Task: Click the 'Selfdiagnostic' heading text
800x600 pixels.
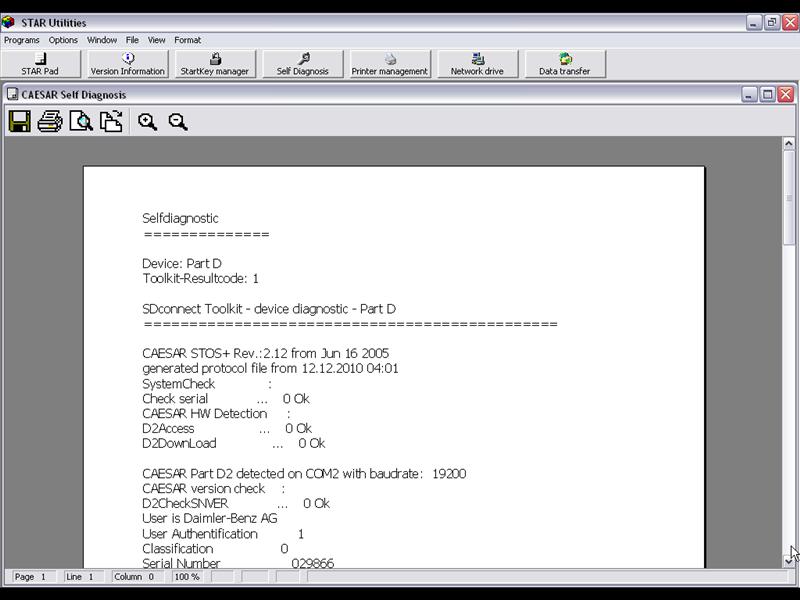Action: click(x=180, y=218)
